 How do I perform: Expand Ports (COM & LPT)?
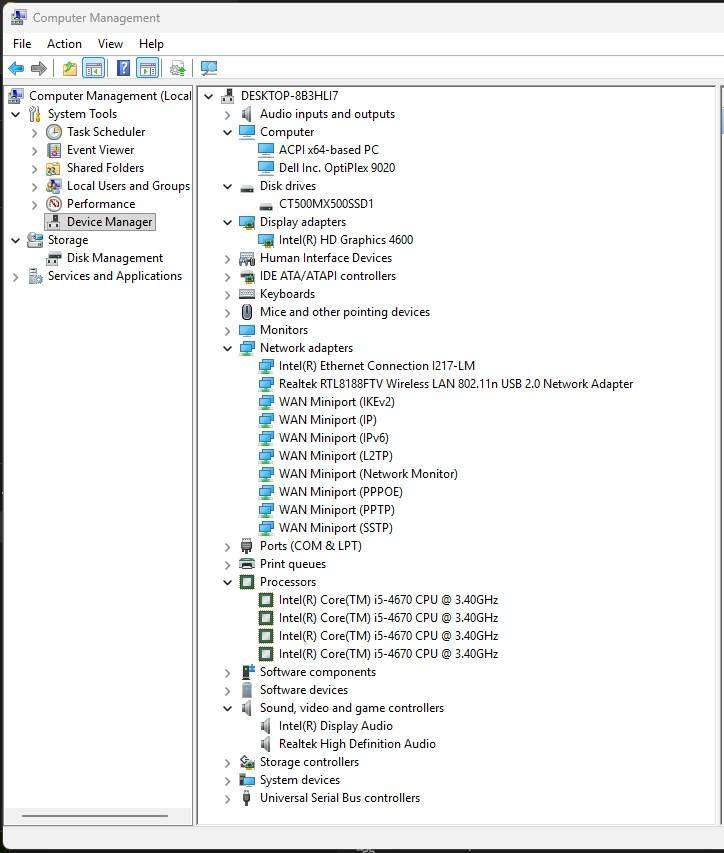[x=227, y=546]
